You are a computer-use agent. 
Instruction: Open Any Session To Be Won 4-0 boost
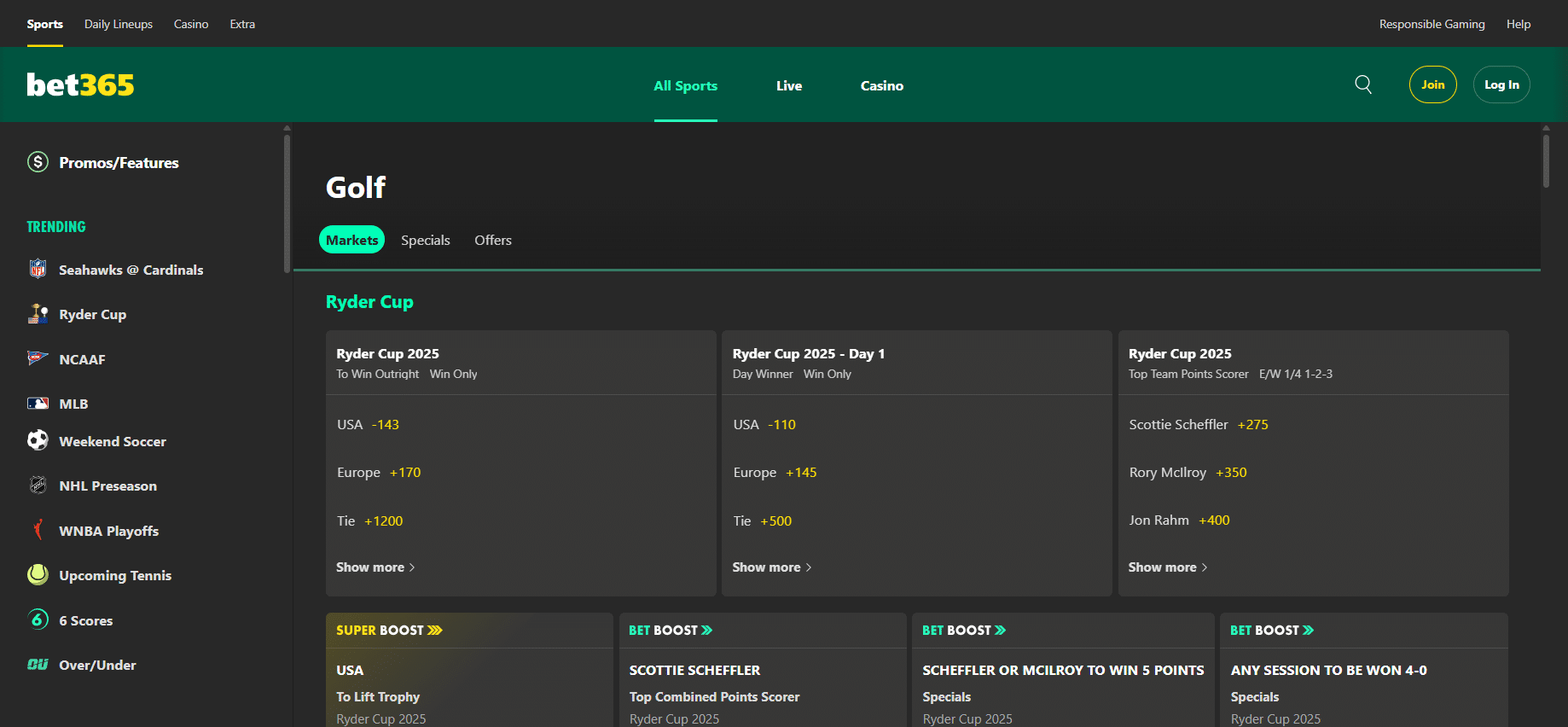click(x=1364, y=670)
